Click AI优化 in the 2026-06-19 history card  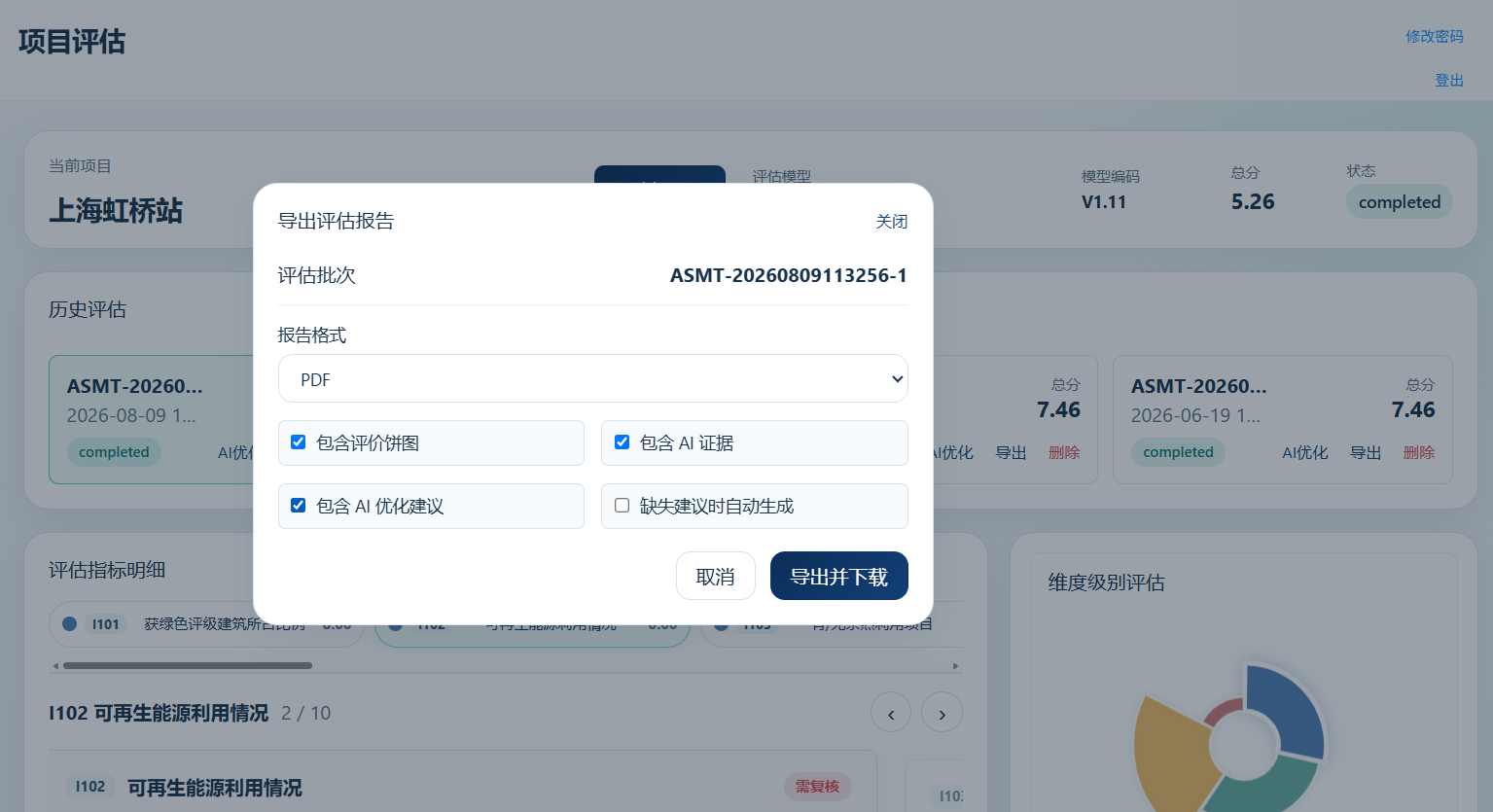tap(1305, 452)
